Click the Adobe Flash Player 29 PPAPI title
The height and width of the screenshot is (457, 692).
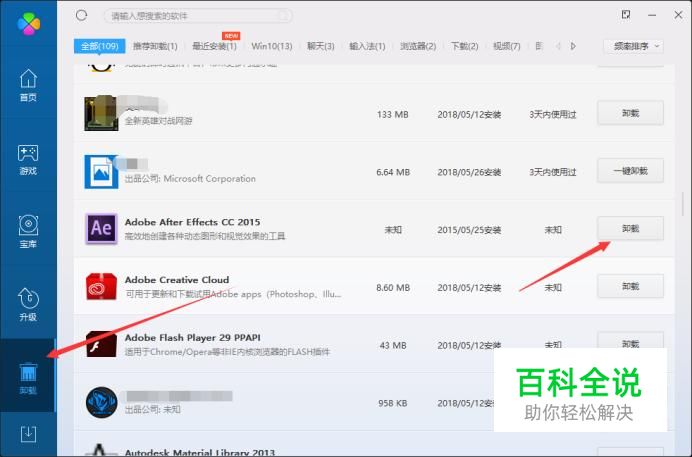(x=192, y=337)
